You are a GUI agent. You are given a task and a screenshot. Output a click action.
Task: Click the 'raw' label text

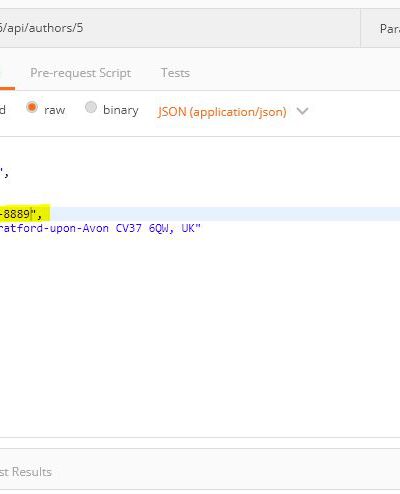pyautogui.click(x=55, y=110)
